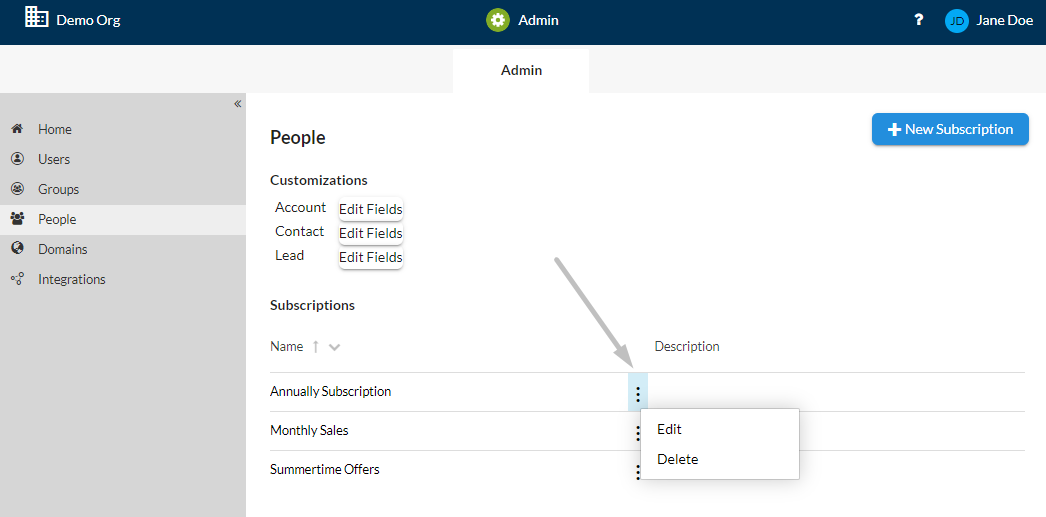The width and height of the screenshot is (1046, 517).
Task: Click the Users person icon in sidebar
Action: [x=17, y=159]
